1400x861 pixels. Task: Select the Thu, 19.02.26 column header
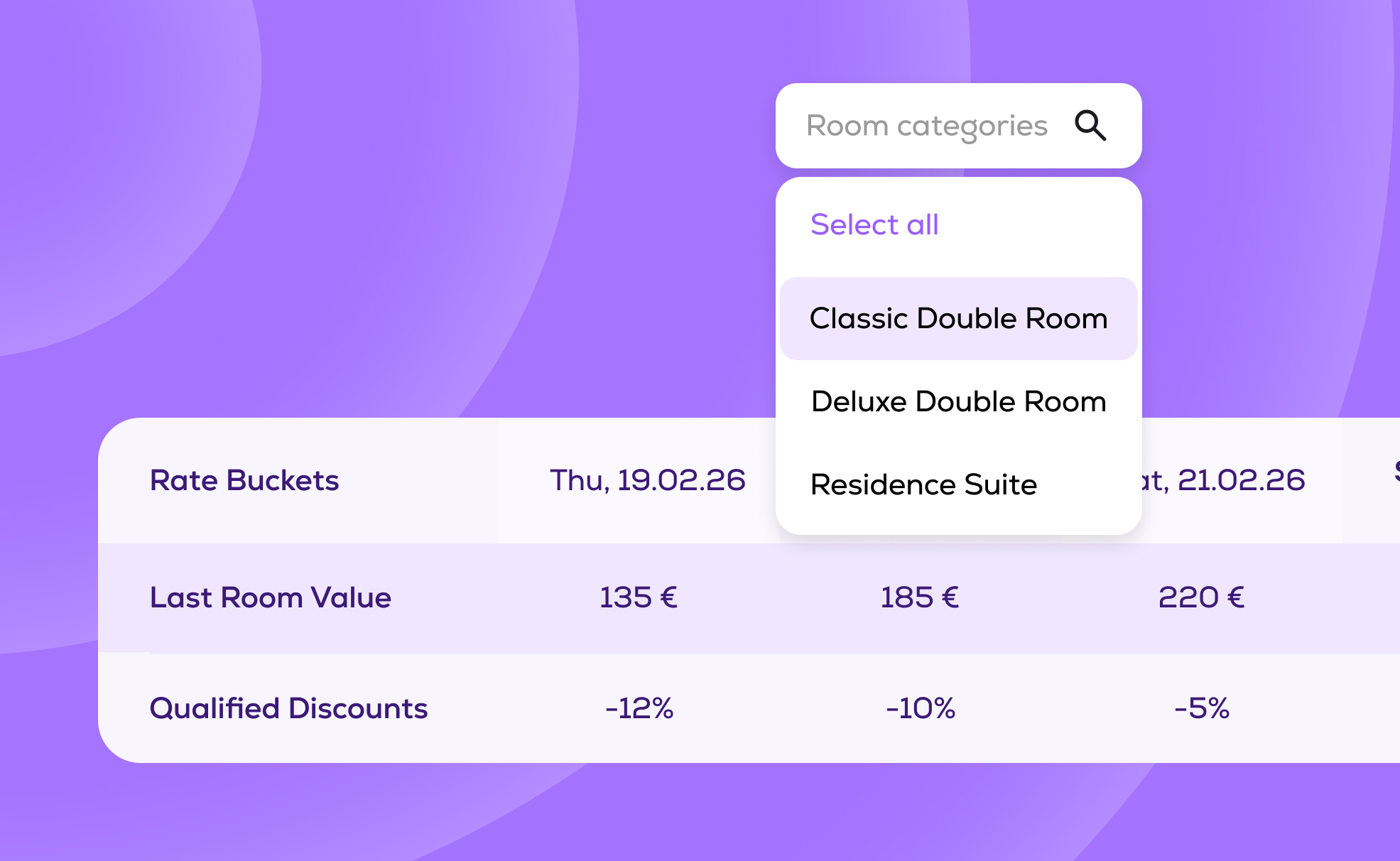(647, 480)
